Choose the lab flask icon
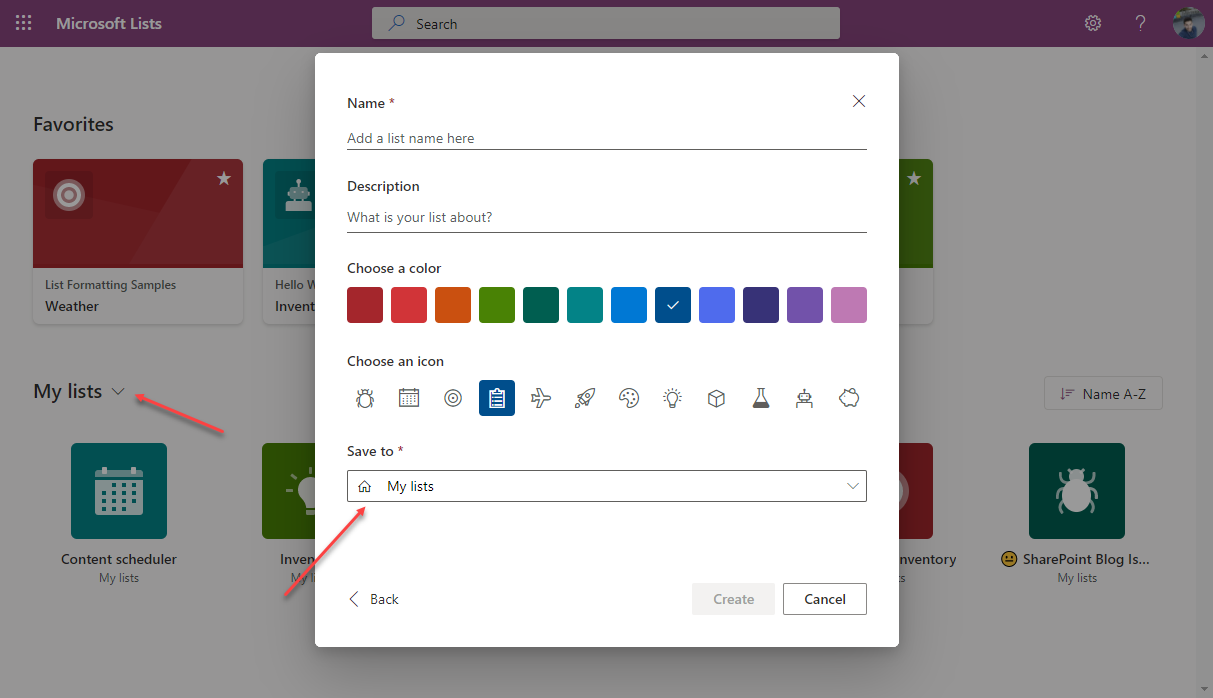The height and width of the screenshot is (698, 1213). point(761,397)
